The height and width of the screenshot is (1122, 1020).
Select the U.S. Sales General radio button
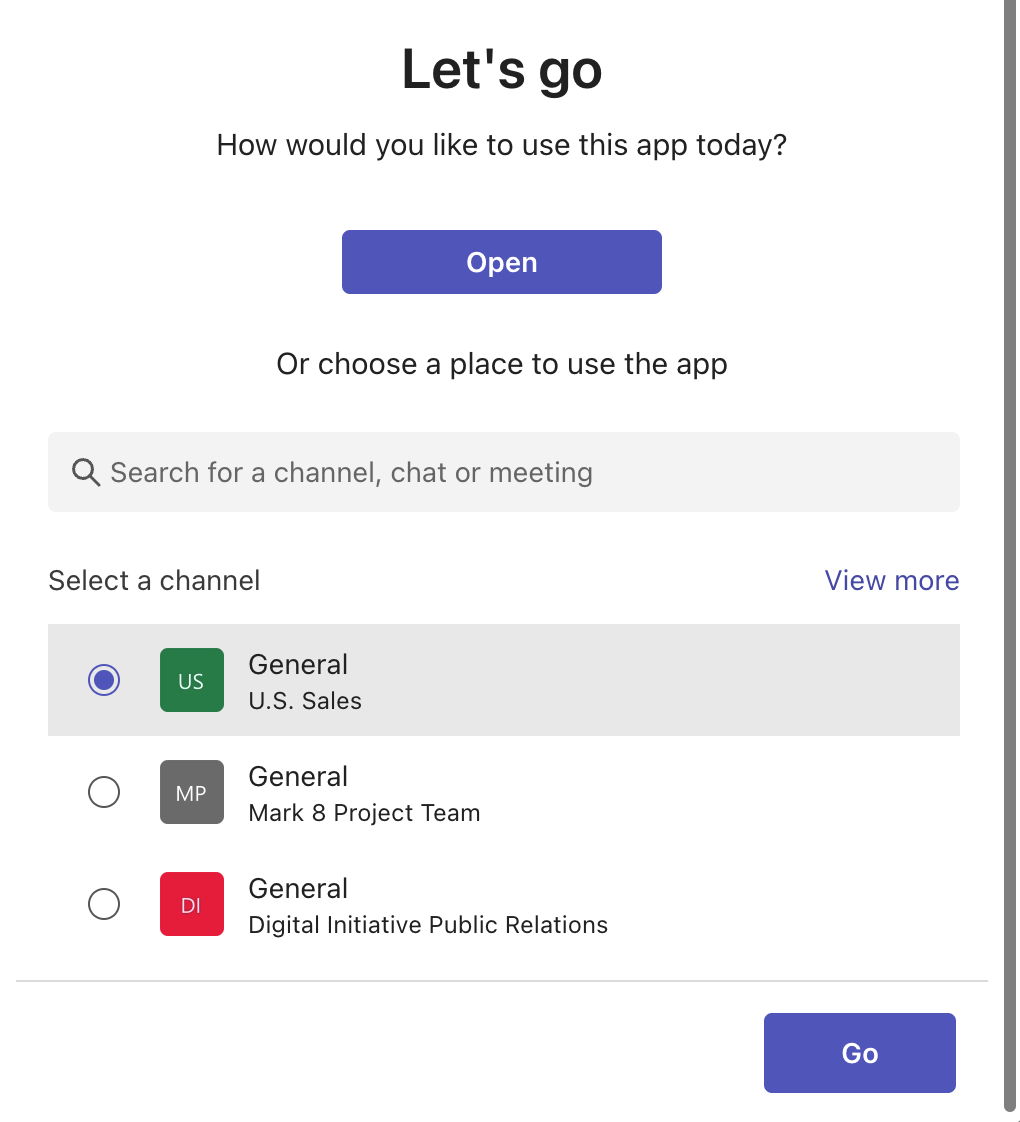point(104,680)
